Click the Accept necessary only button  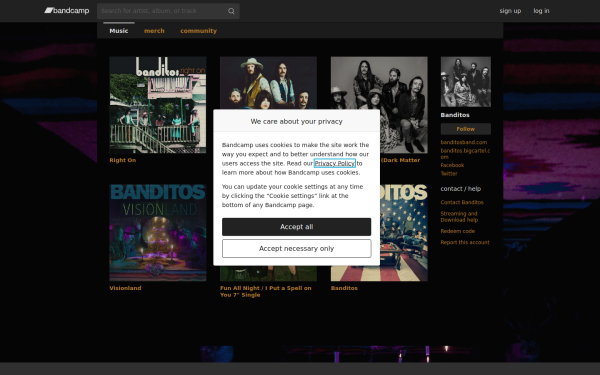[297, 248]
